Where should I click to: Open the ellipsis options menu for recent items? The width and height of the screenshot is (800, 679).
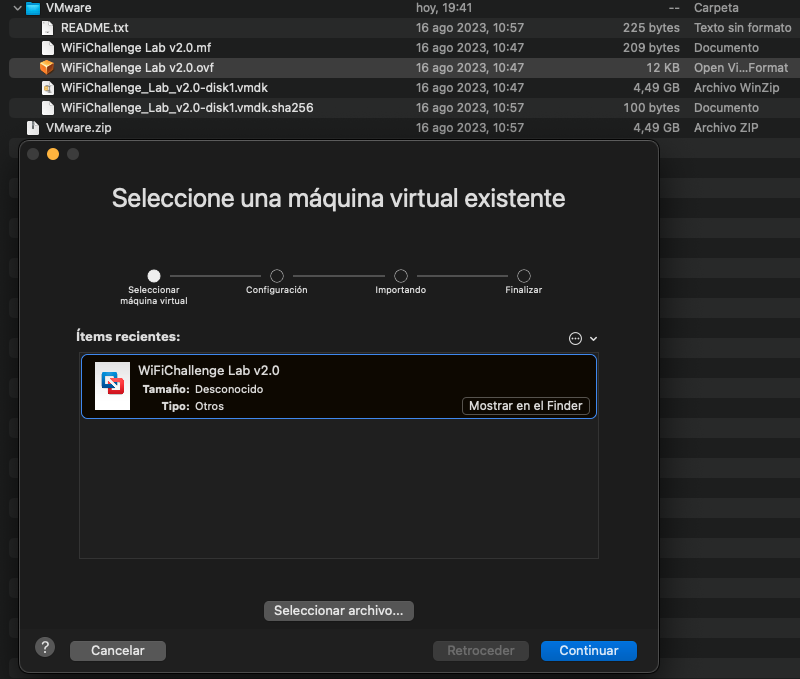pos(576,339)
